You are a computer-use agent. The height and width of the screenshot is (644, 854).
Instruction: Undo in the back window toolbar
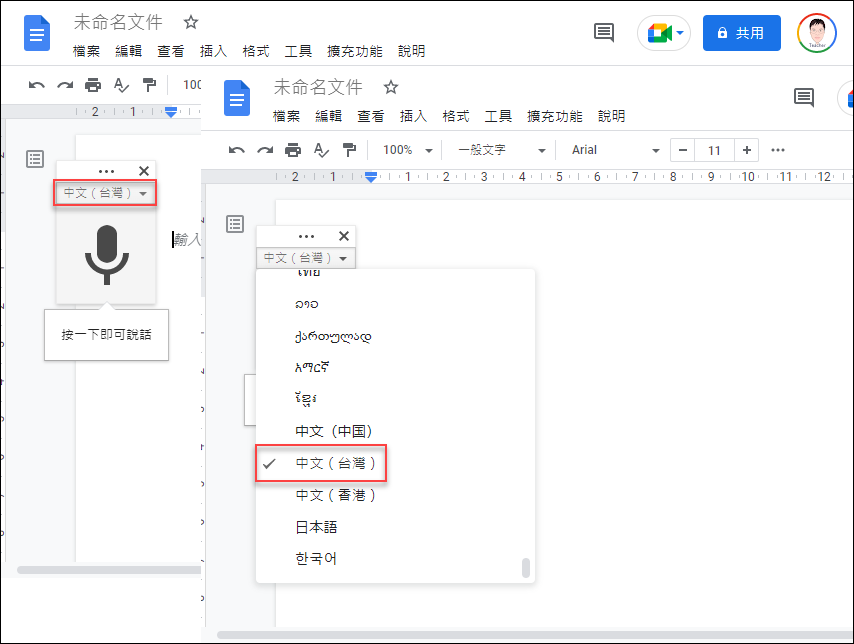pyautogui.click(x=36, y=85)
